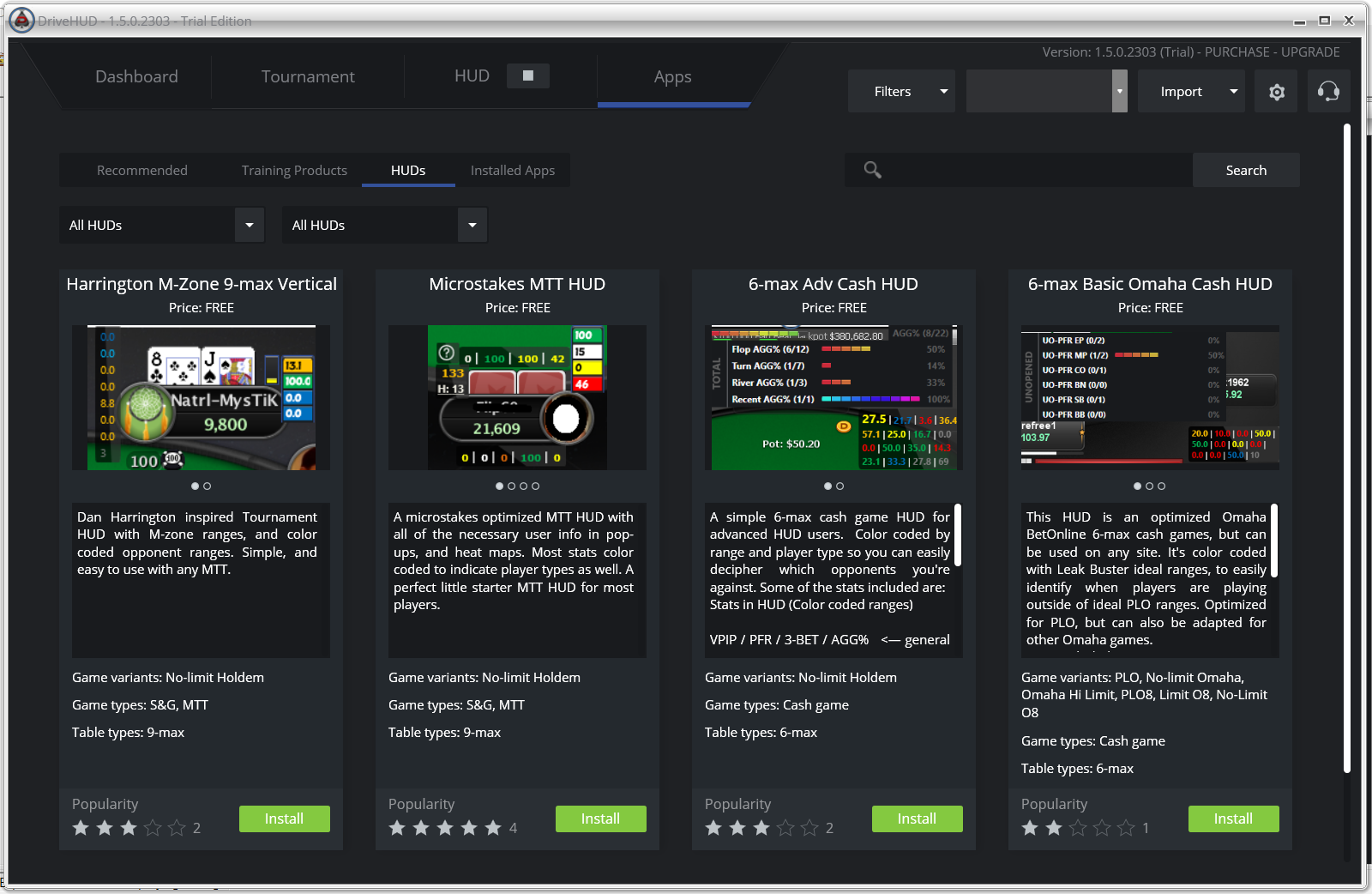Click fourth popularity star on 6-max Adv Cash HUD
This screenshot has height=894, width=1372.
(785, 828)
